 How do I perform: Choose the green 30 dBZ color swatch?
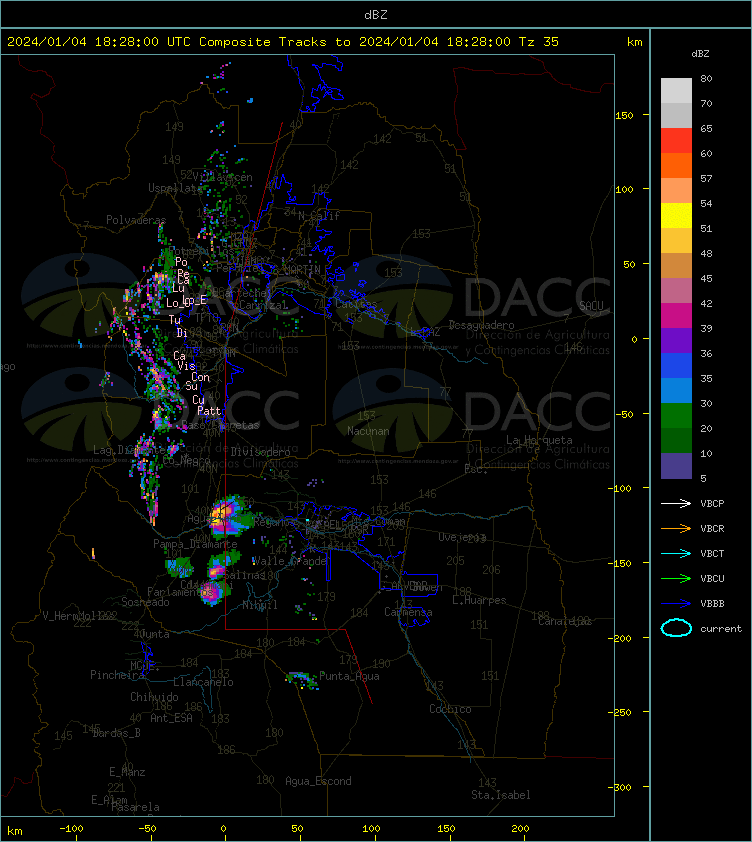[676, 415]
